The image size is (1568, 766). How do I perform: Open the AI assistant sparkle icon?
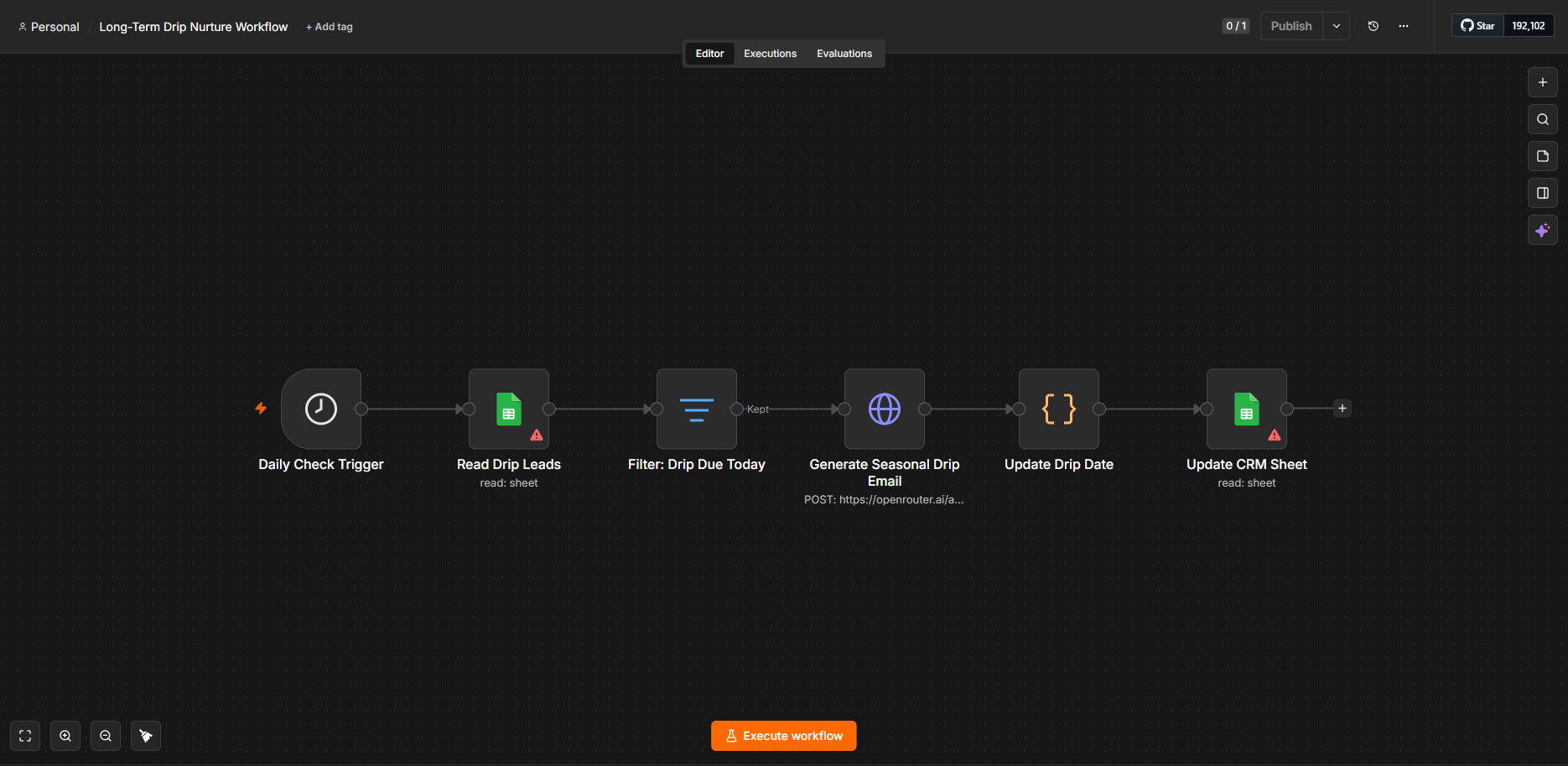(1543, 230)
